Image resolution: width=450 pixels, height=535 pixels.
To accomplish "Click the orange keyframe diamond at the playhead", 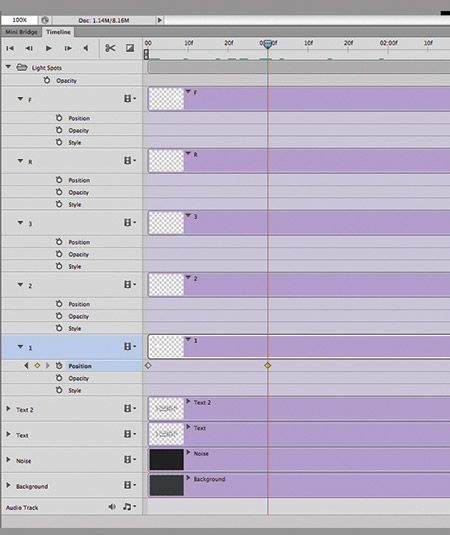I will [268, 365].
